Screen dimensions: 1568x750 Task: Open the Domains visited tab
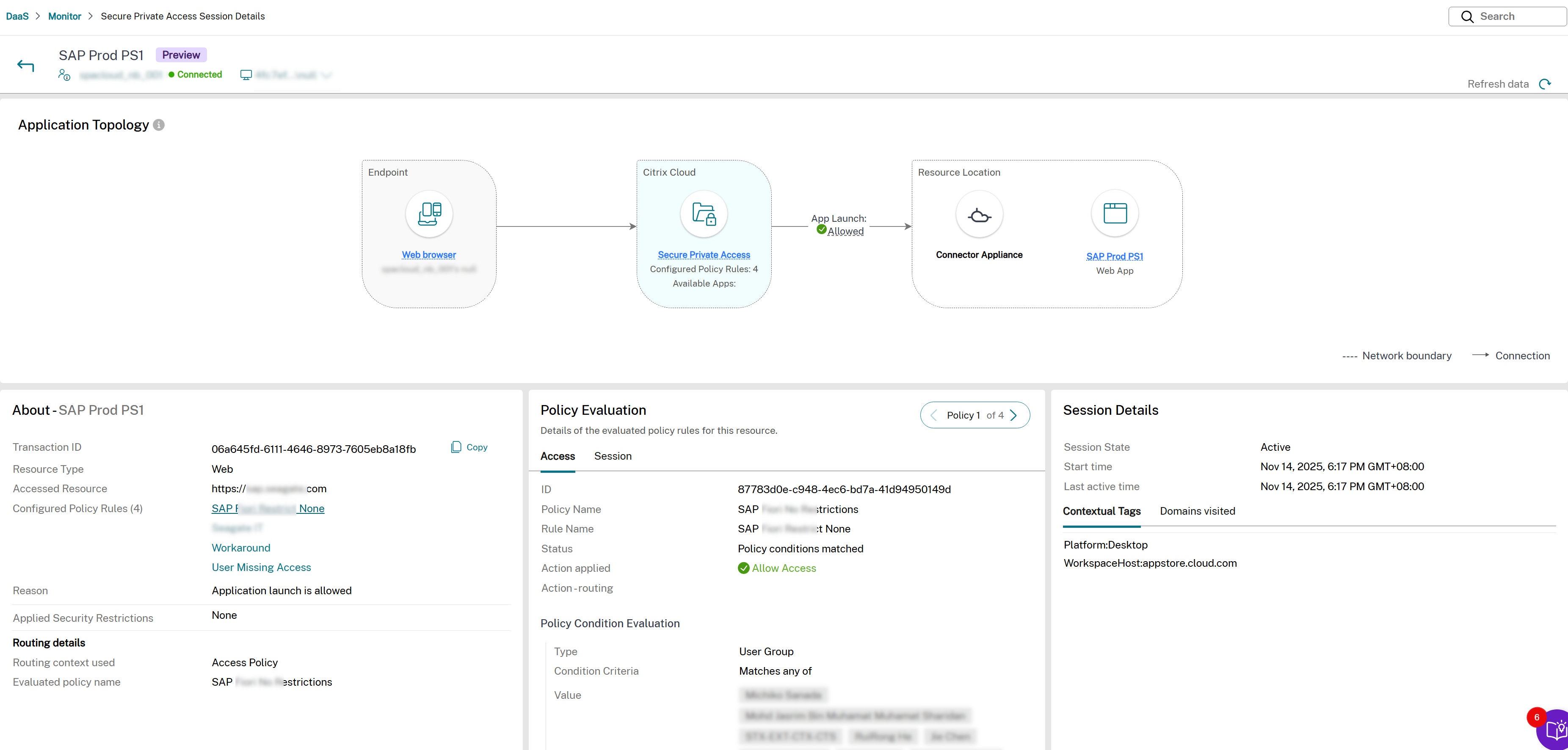pyautogui.click(x=1197, y=511)
